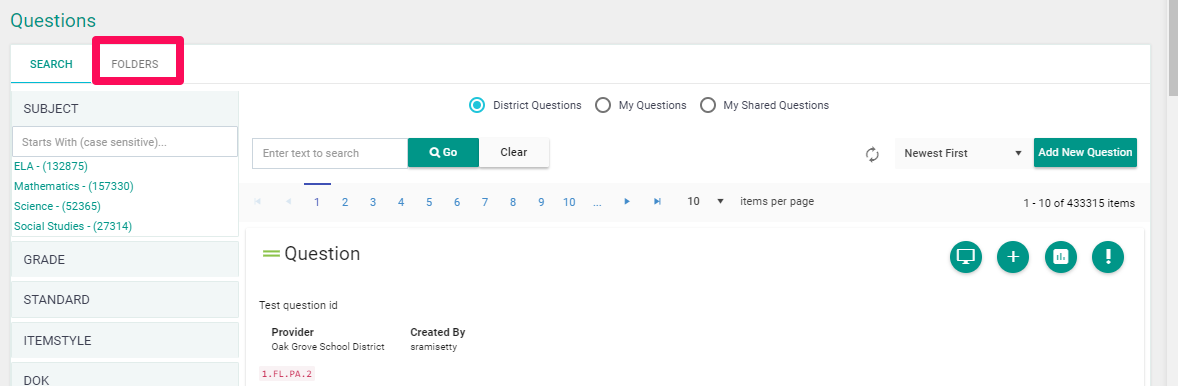Filter by Science subject link
The image size is (1178, 386).
(57, 207)
